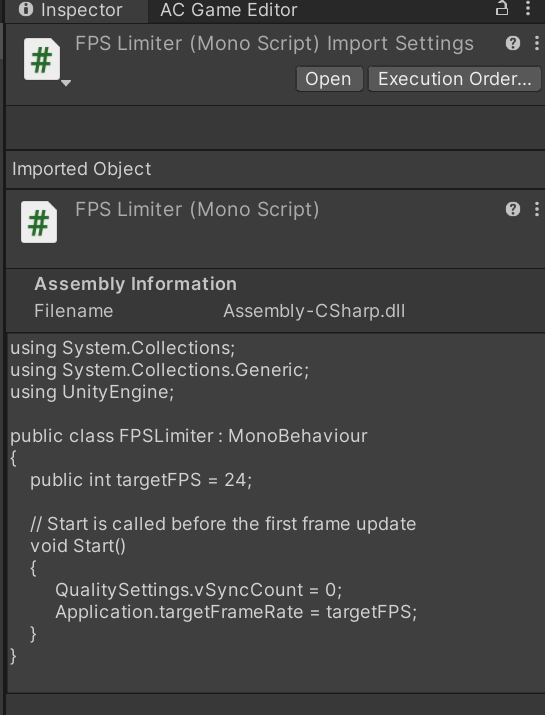Click the targetFPS = 24 line in code preview
The width and height of the screenshot is (545, 715).
[141, 480]
